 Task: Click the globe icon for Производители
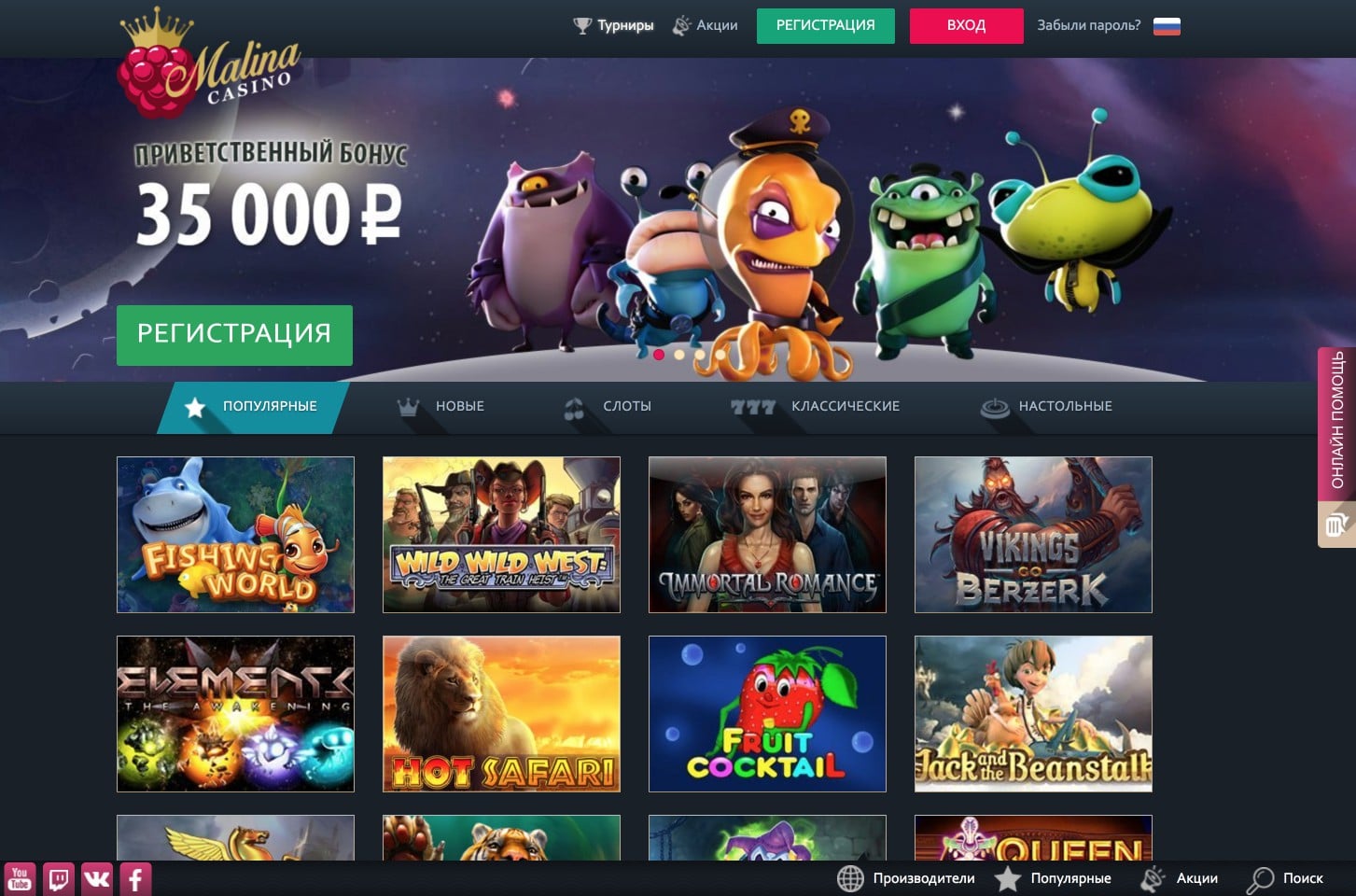(x=850, y=878)
